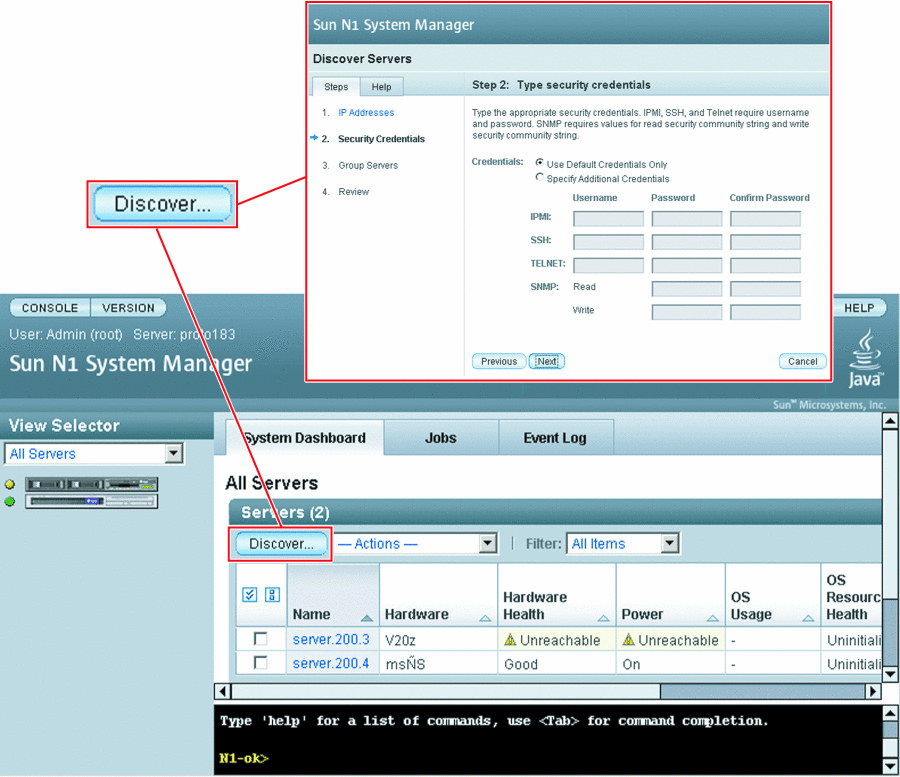Open the Filter All Items dropdown
This screenshot has height=777, width=900.
623,543
